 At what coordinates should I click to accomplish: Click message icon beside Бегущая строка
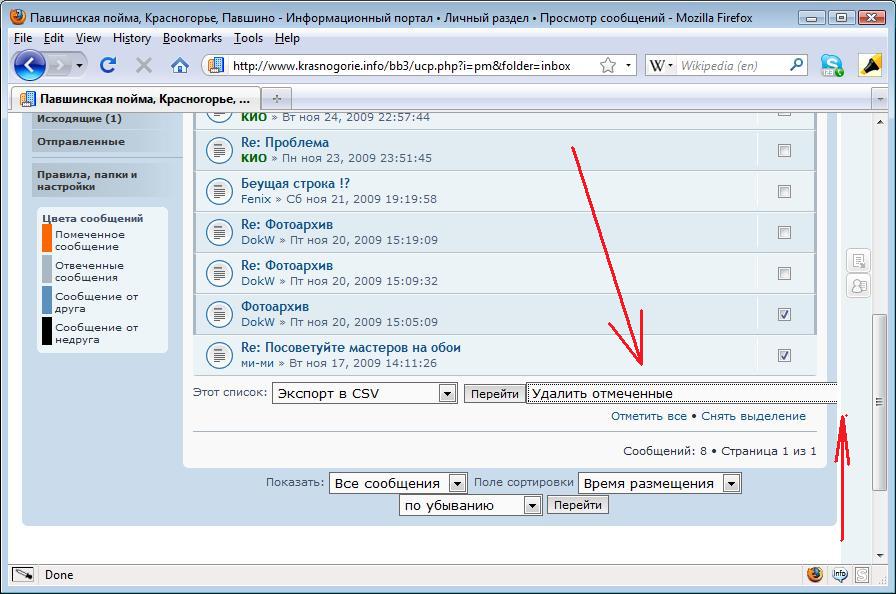(219, 191)
